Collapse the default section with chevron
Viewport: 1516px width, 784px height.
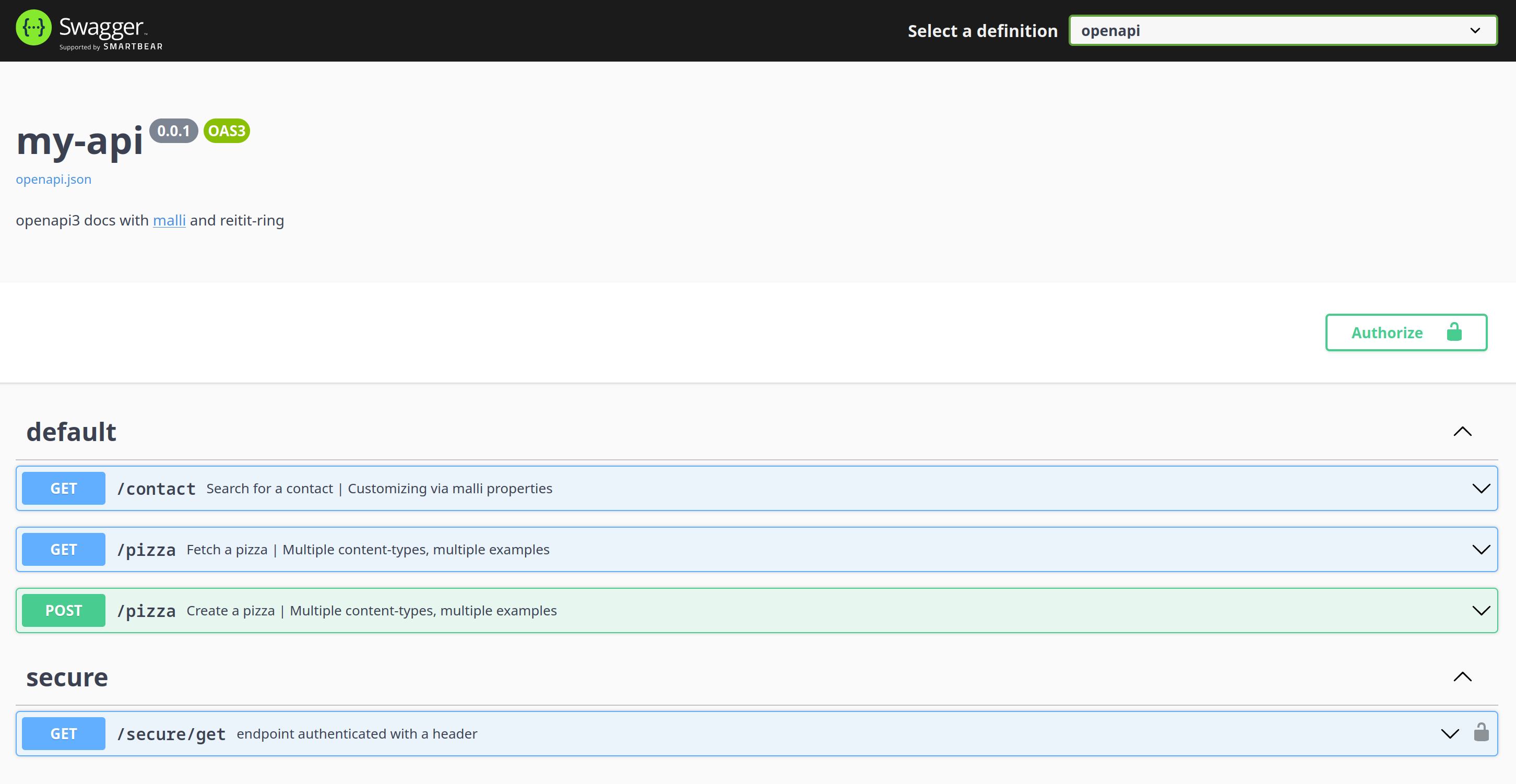[1462, 432]
